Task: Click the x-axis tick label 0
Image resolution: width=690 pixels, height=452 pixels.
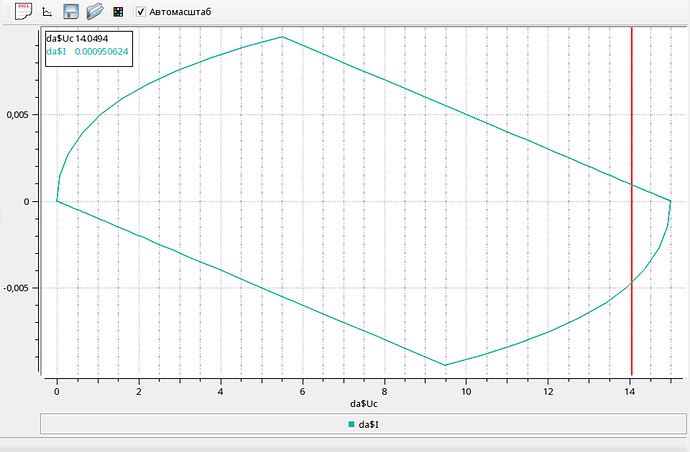Action: point(57,391)
